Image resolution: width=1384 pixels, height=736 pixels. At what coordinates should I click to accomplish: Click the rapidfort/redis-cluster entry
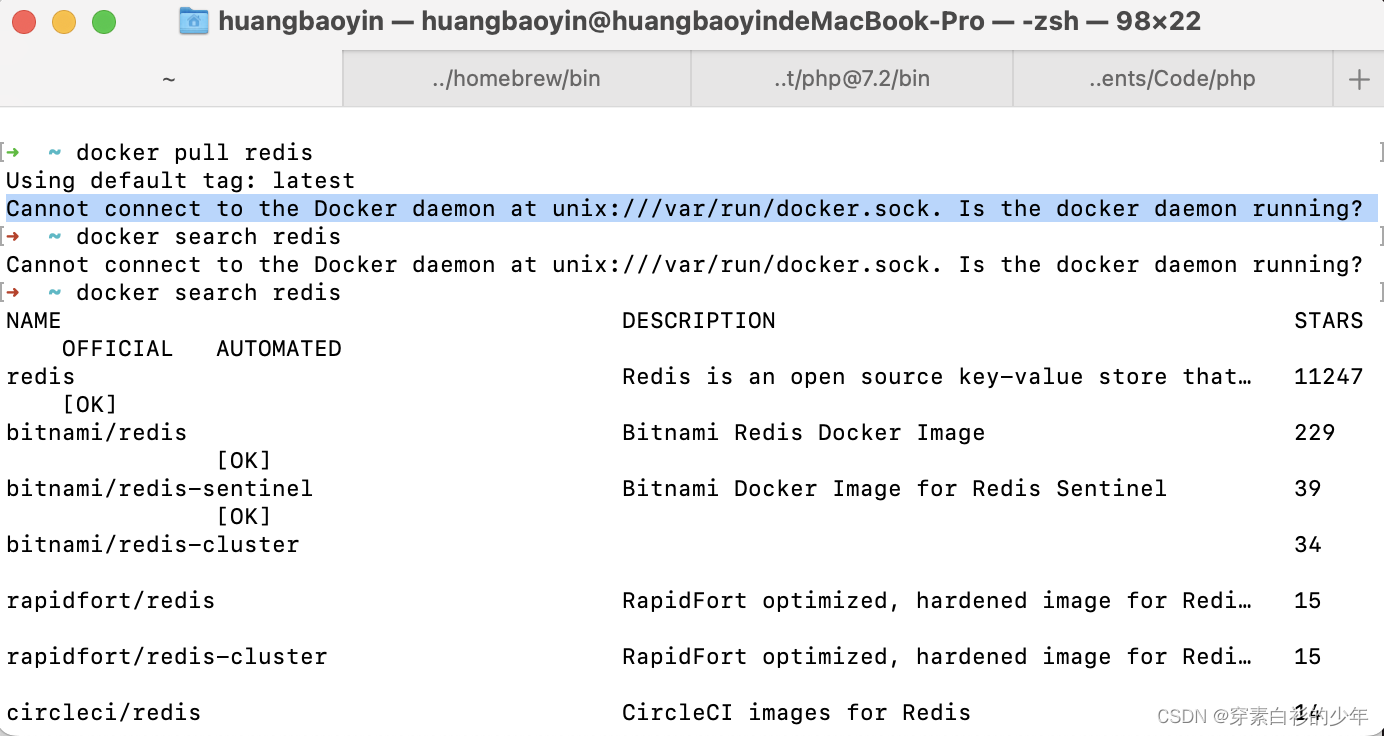pos(167,656)
